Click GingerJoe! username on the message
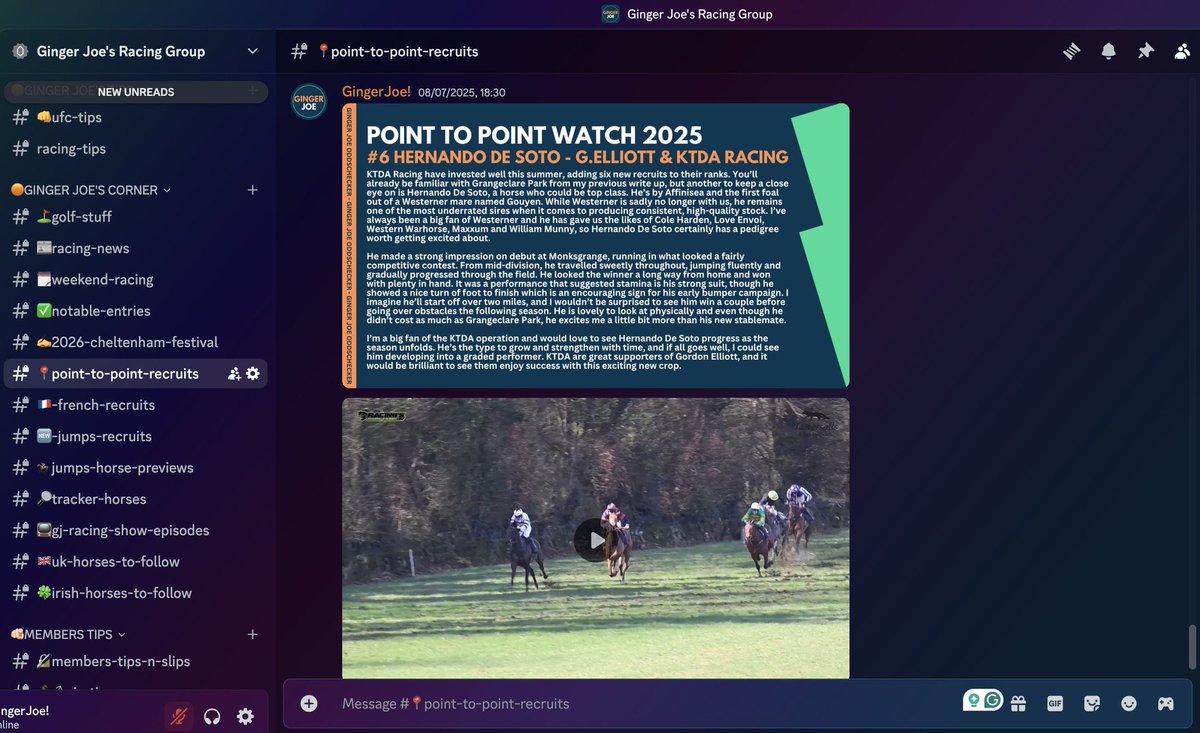The image size is (1200, 733). (376, 92)
